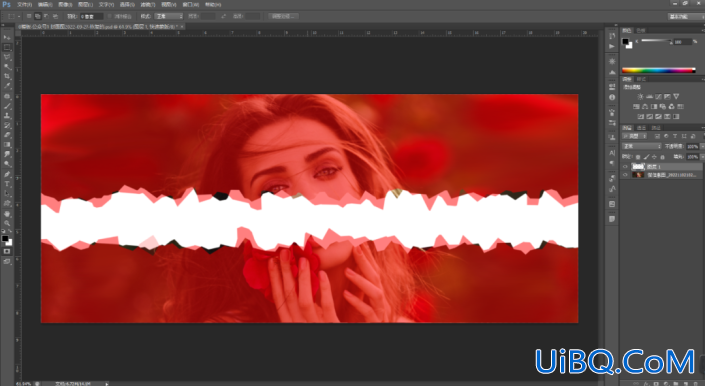
Task: Click the Levels adjustment icon
Action: 649,97
